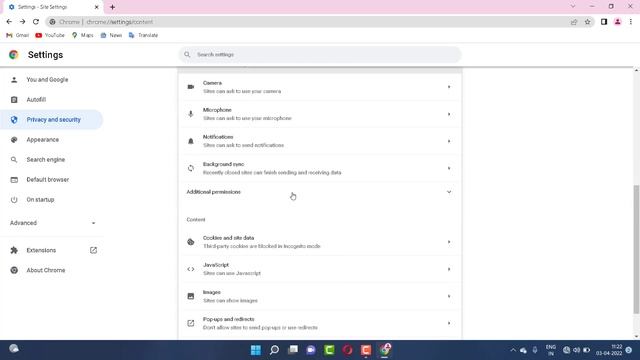Click the Notifications row arrow
Screen dimensions: 640x360
[x=449, y=141]
